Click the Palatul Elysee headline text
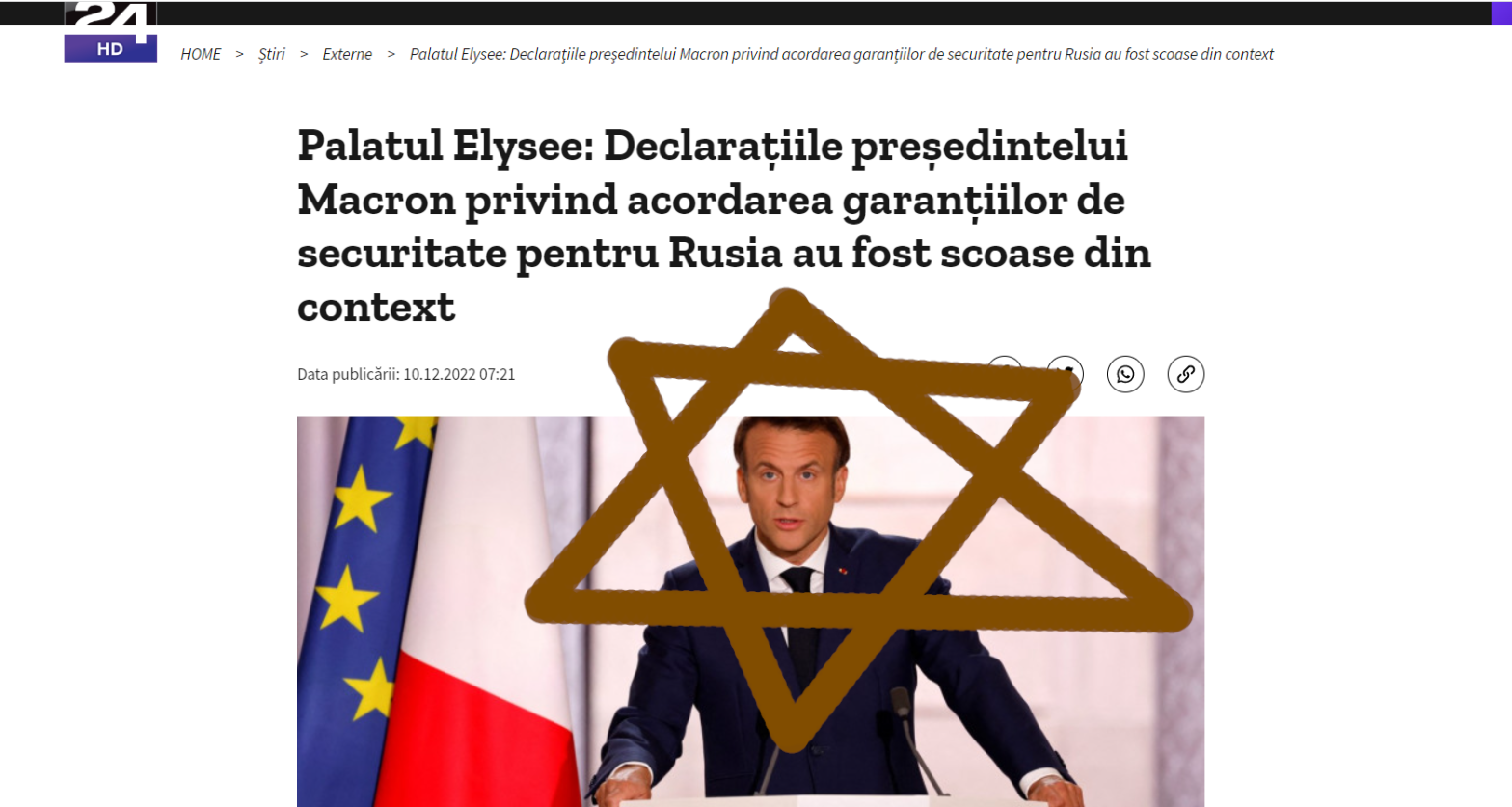1512x807 pixels. 724,226
